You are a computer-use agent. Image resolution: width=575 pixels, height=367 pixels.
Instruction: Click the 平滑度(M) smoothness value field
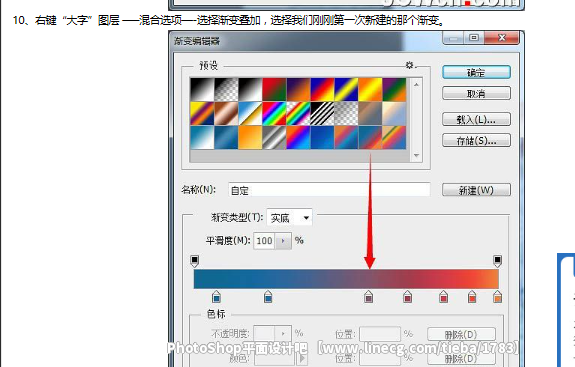point(264,241)
